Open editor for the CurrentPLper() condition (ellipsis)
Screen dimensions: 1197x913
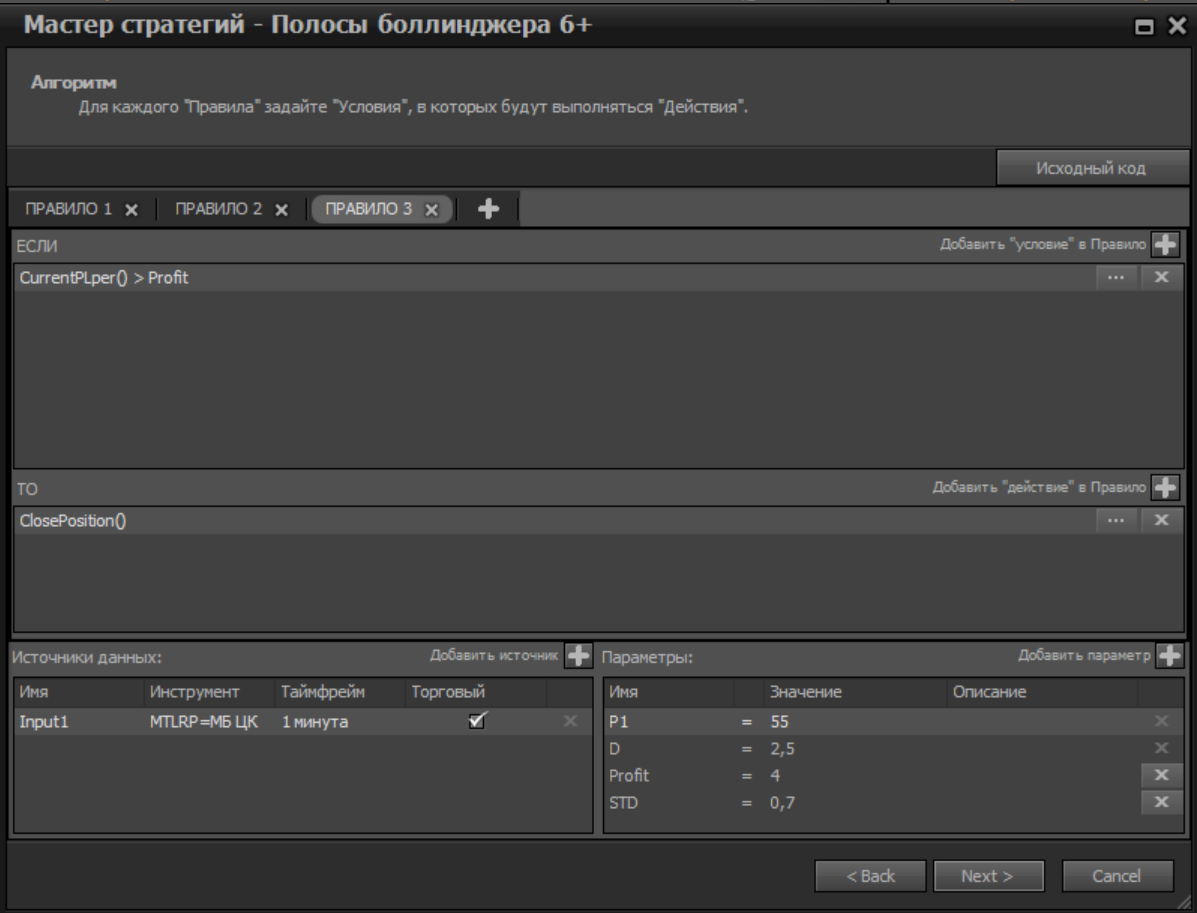1116,278
